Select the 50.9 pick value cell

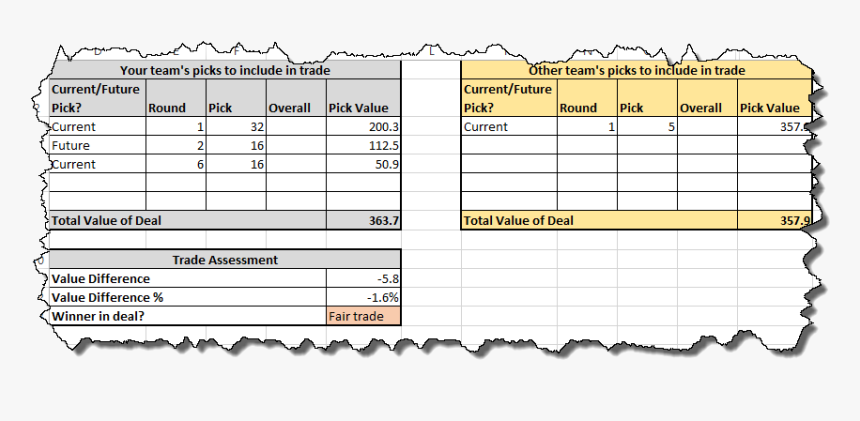[363, 165]
